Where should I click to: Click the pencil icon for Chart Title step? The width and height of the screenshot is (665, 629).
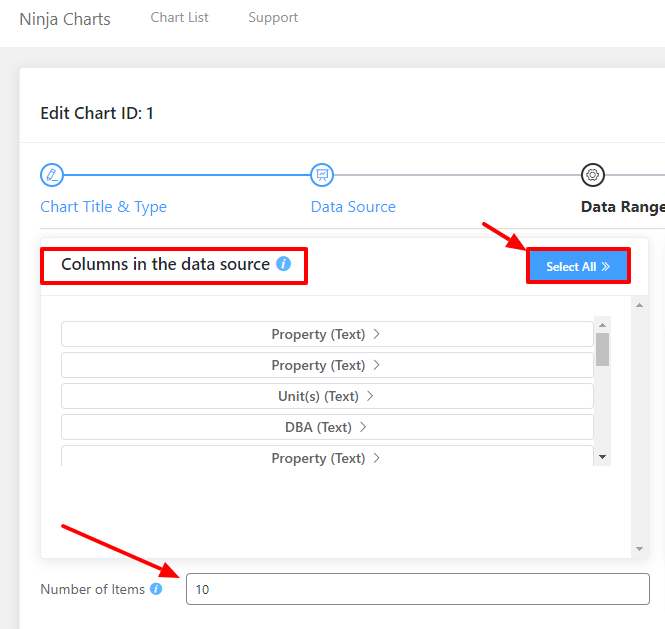click(x=52, y=175)
